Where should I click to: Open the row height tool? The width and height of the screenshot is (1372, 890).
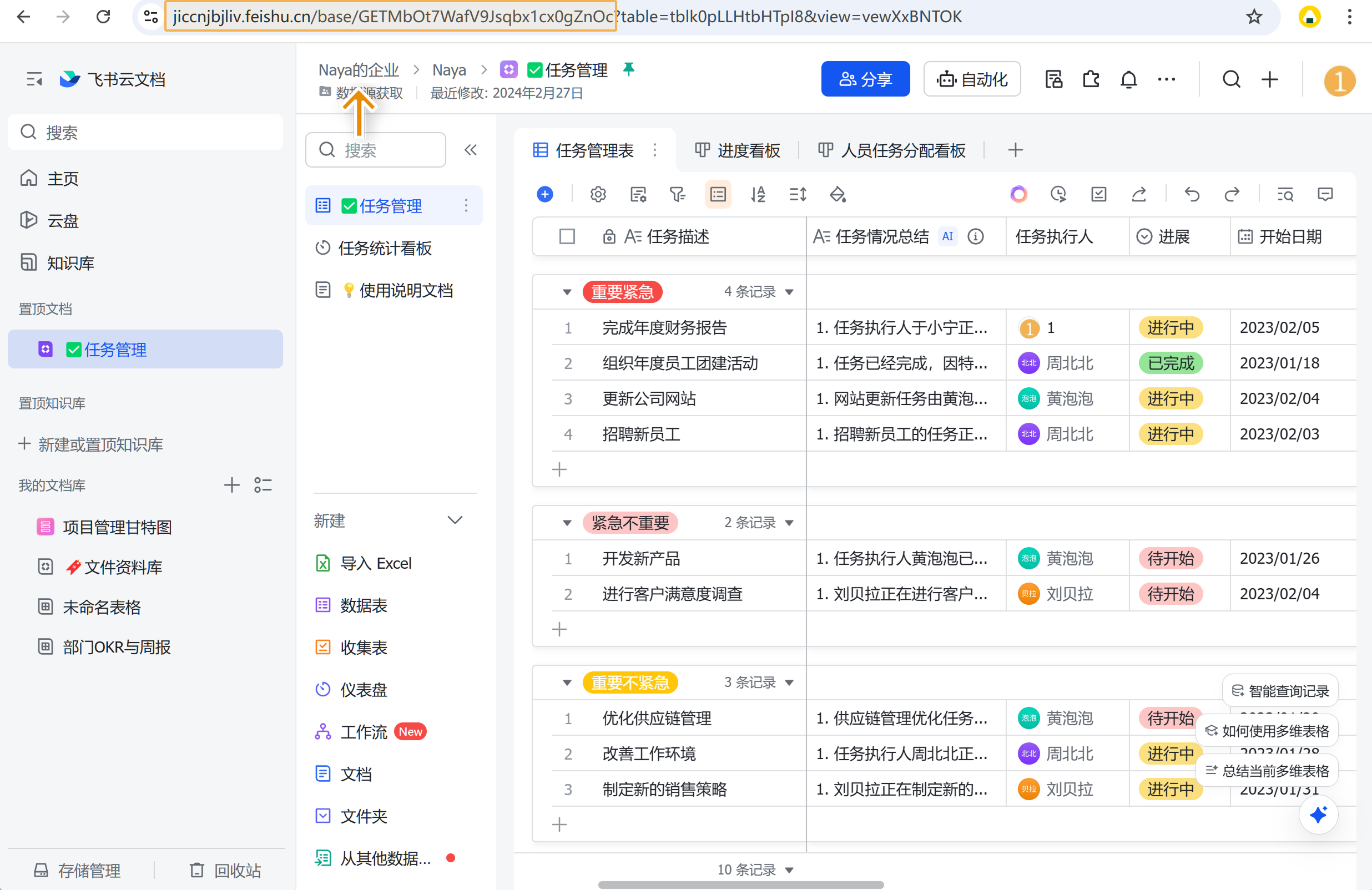(798, 194)
